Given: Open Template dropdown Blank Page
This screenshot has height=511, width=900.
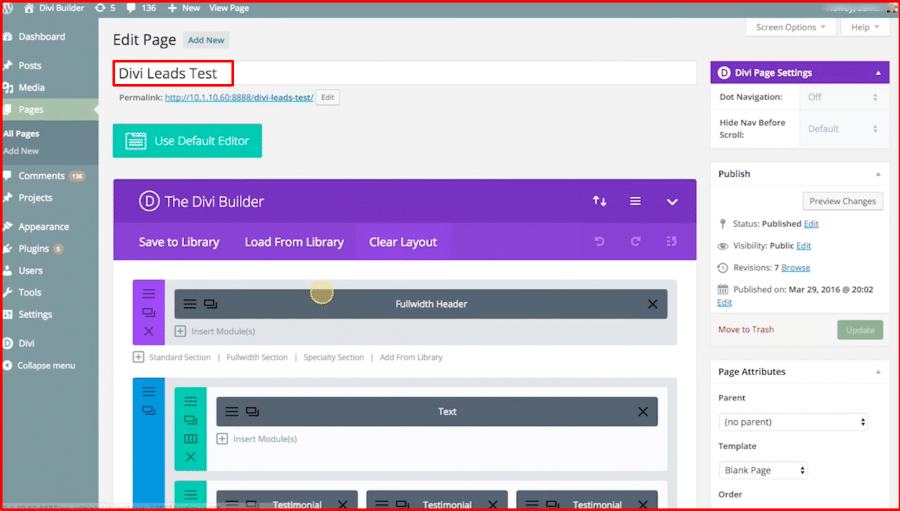Looking at the screenshot, I should (x=763, y=470).
